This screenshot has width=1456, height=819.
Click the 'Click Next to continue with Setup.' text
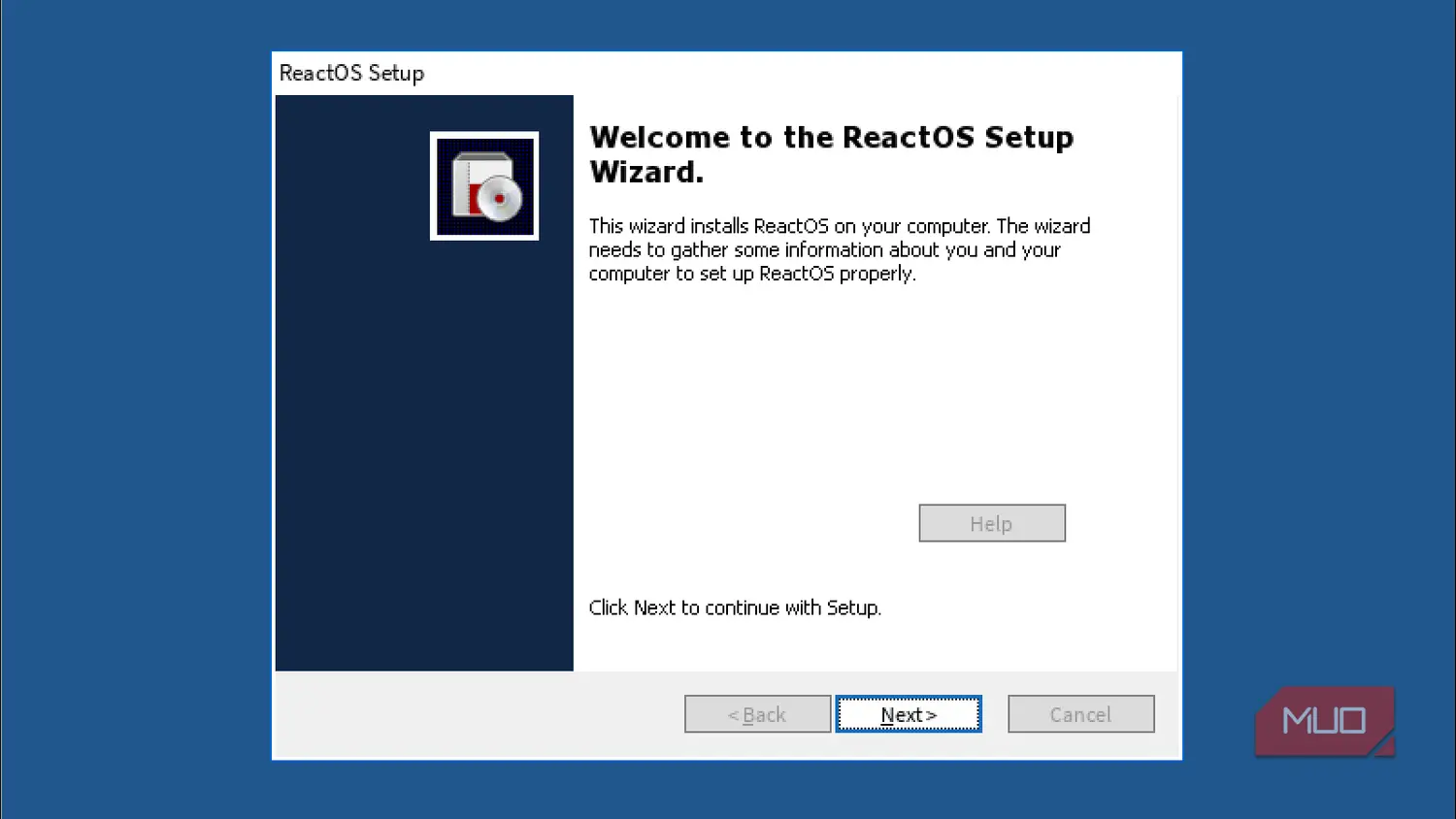pos(735,607)
